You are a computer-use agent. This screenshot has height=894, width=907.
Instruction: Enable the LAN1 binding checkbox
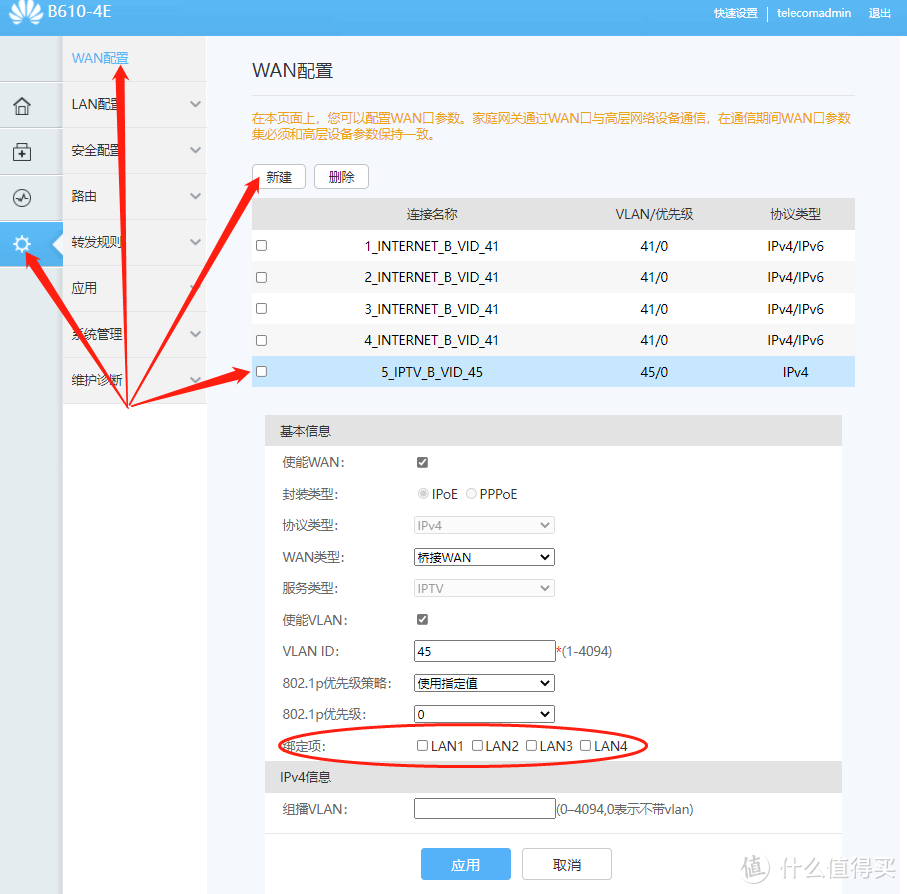coord(422,745)
